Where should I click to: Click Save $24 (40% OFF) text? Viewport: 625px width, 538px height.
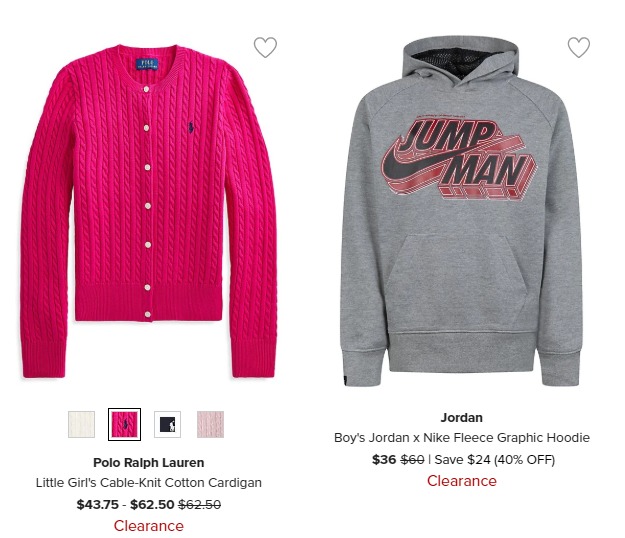tap(495, 460)
